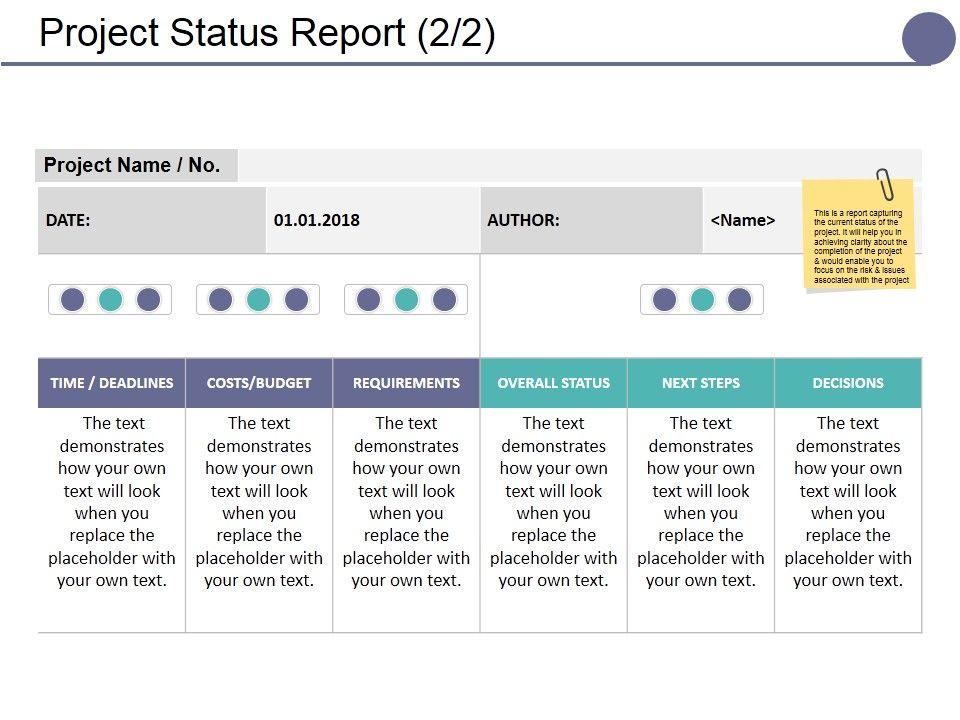The image size is (960, 720).
Task: Select the teal light above Time / Deadlines
Action: (111, 299)
